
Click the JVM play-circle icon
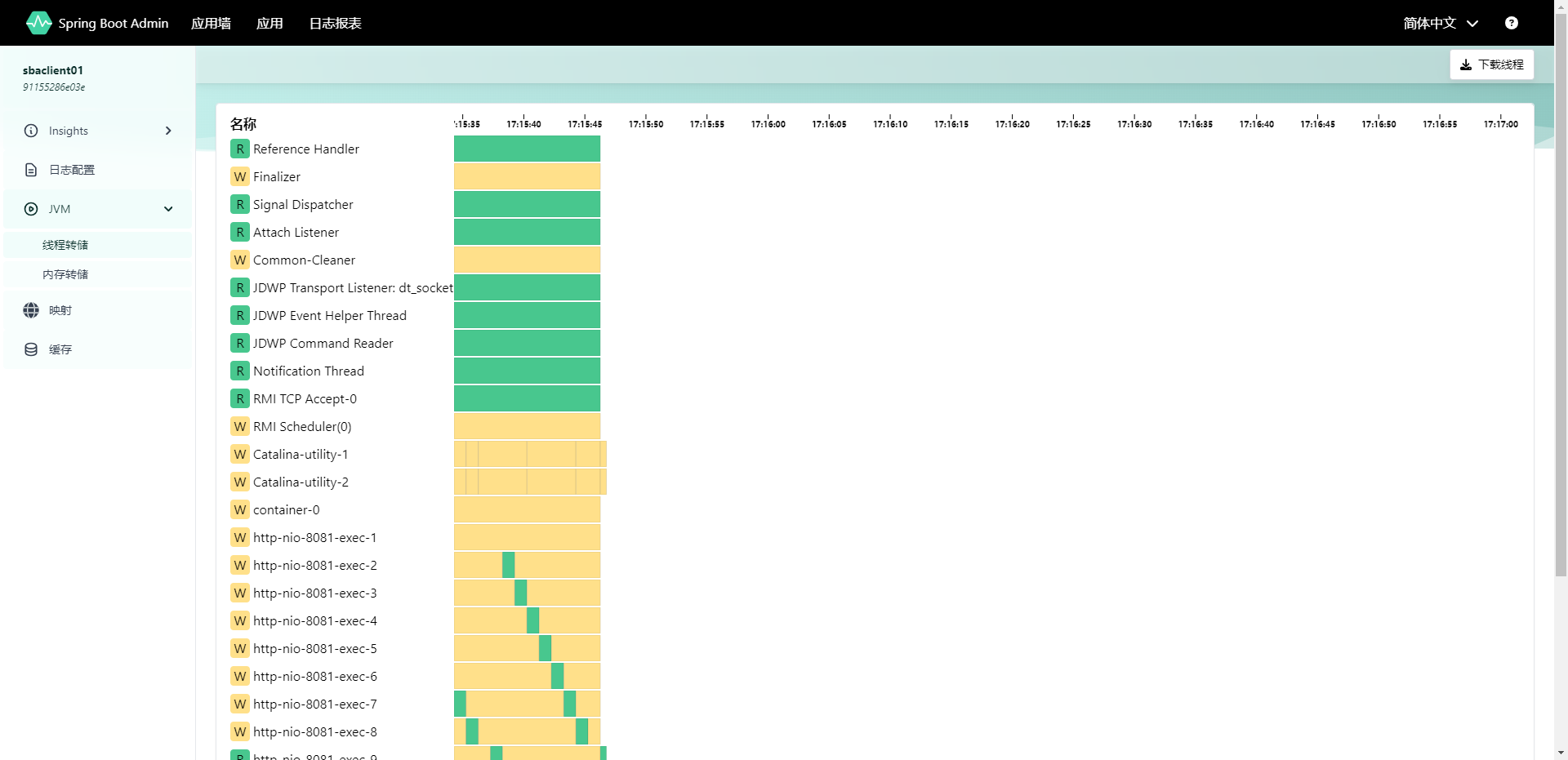pyautogui.click(x=31, y=209)
